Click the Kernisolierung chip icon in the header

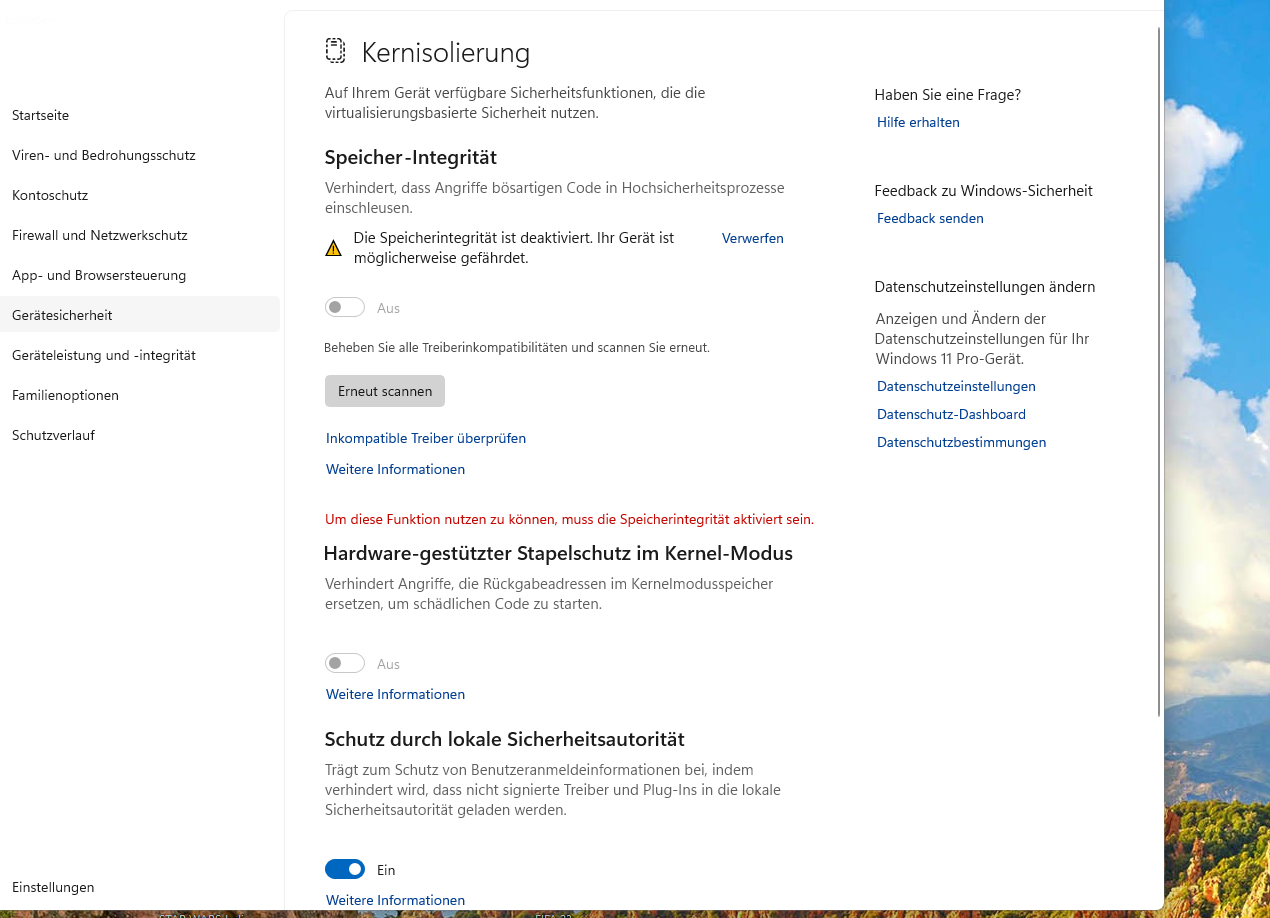[x=335, y=51]
